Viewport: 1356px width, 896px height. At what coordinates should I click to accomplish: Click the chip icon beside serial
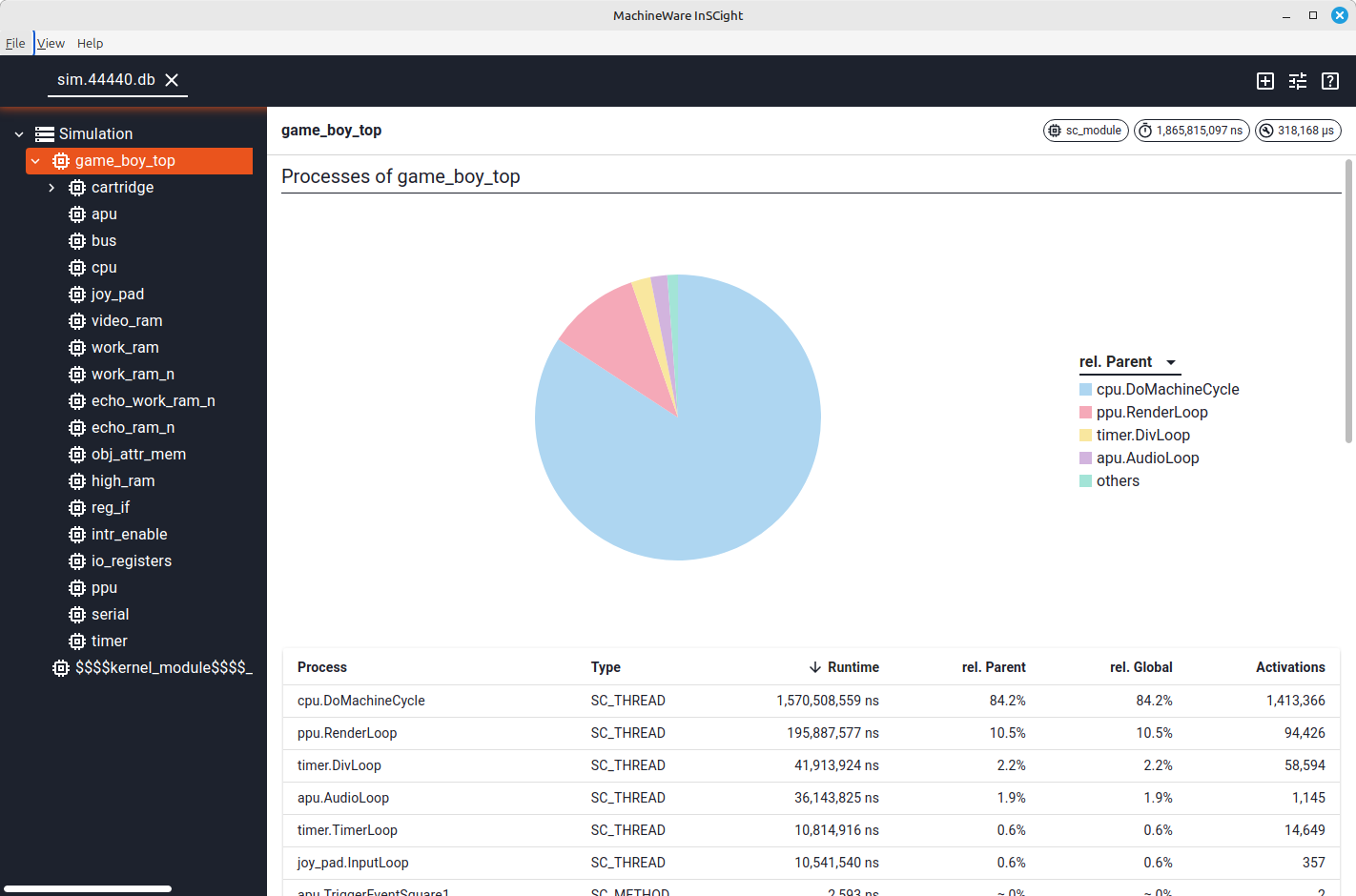pyautogui.click(x=77, y=615)
